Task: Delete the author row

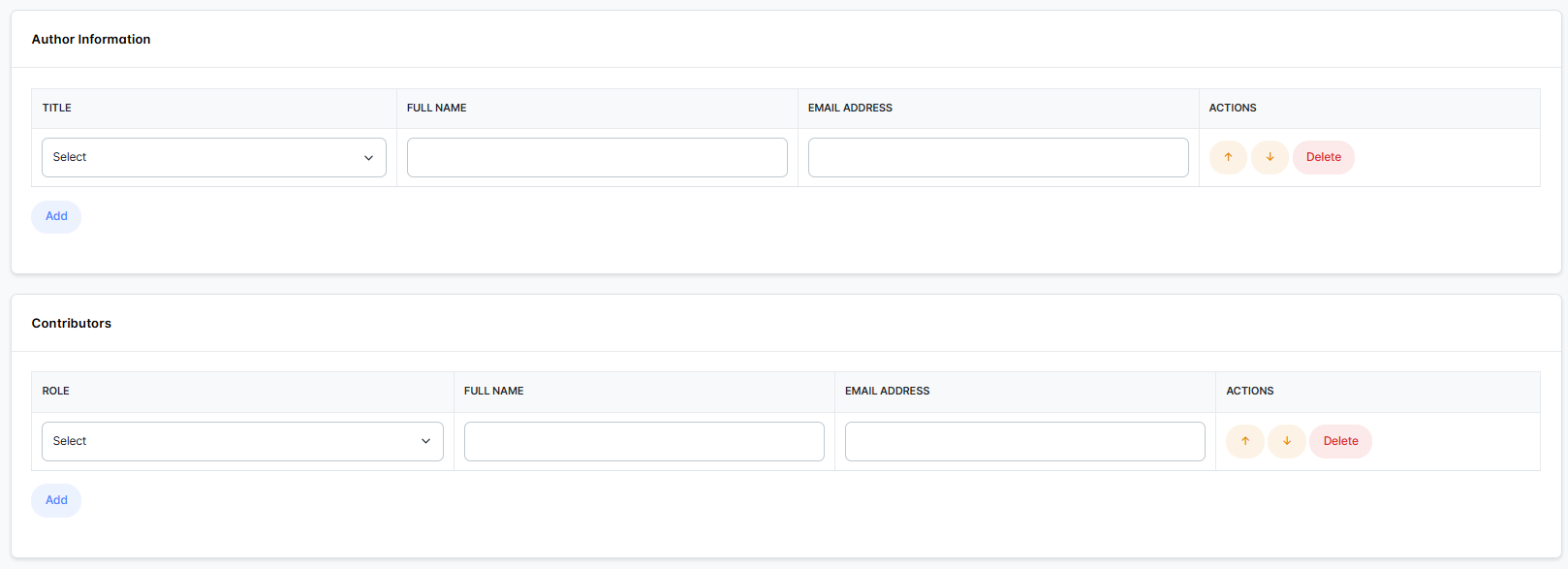Action: [1323, 157]
